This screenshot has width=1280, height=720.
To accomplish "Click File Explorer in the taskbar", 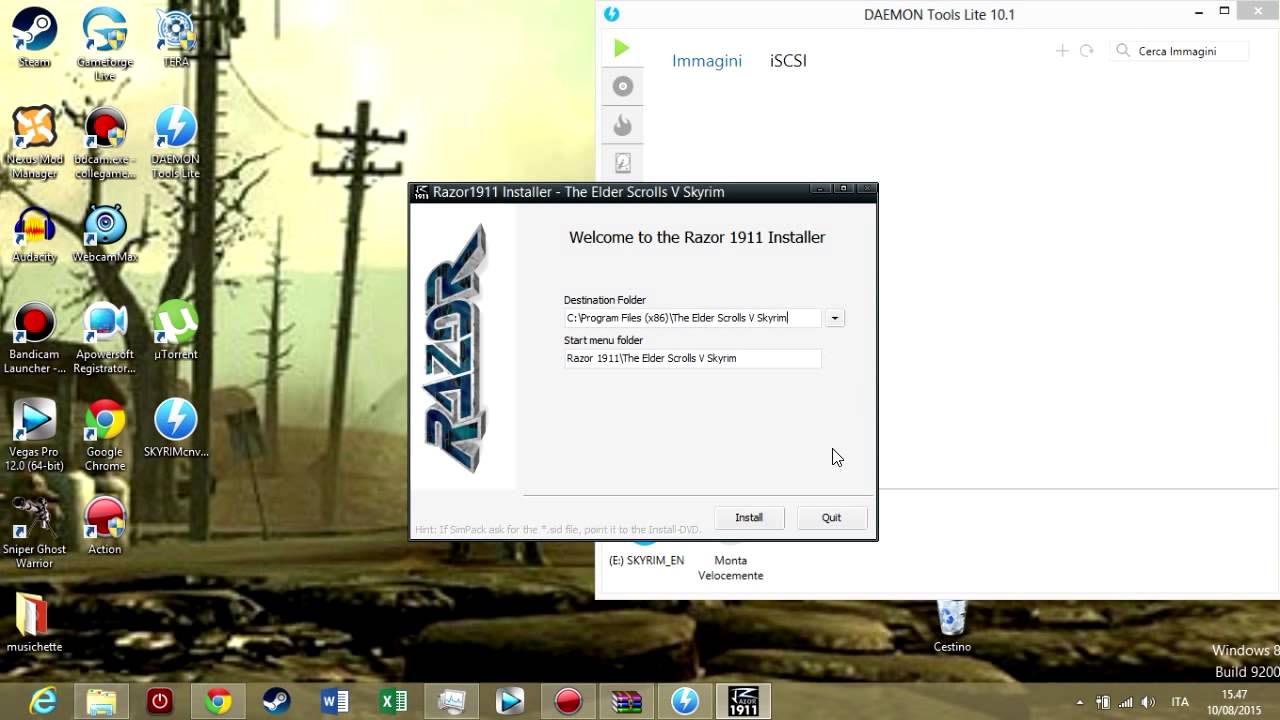I will [101, 701].
